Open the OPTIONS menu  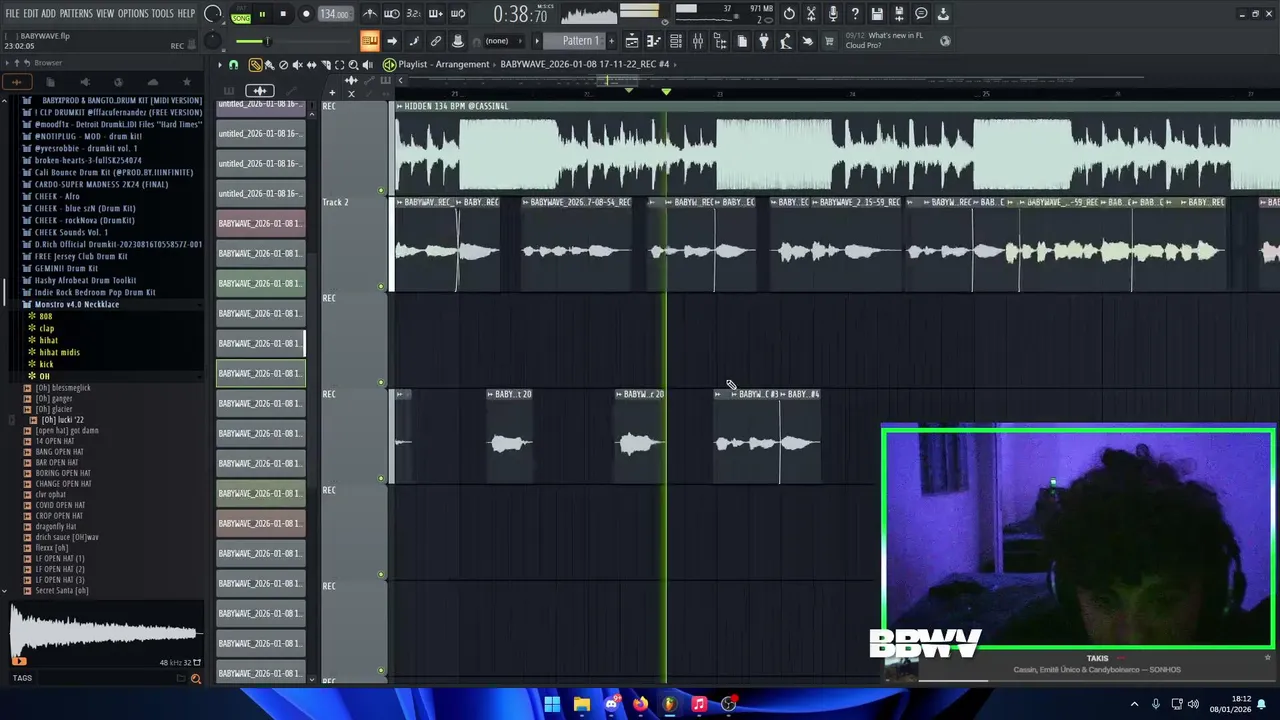point(133,13)
